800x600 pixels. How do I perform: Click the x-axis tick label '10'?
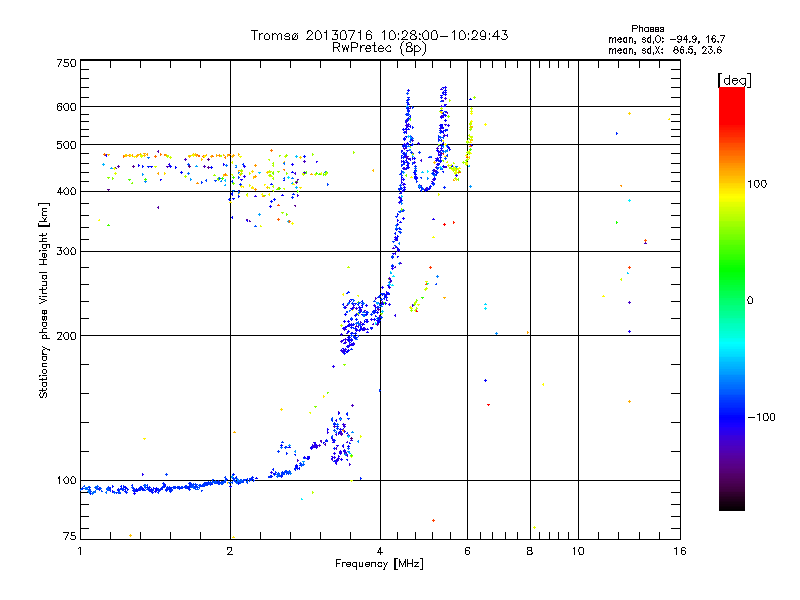[x=578, y=551]
